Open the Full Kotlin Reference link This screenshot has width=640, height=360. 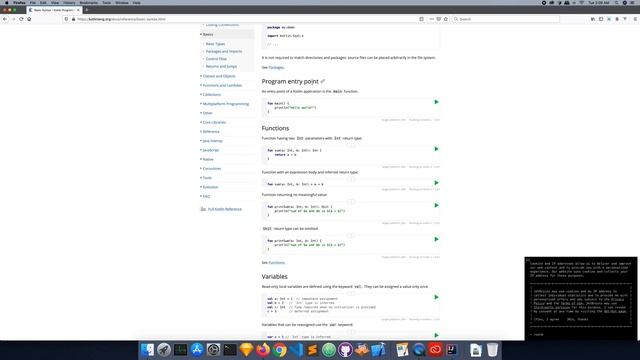pos(224,209)
